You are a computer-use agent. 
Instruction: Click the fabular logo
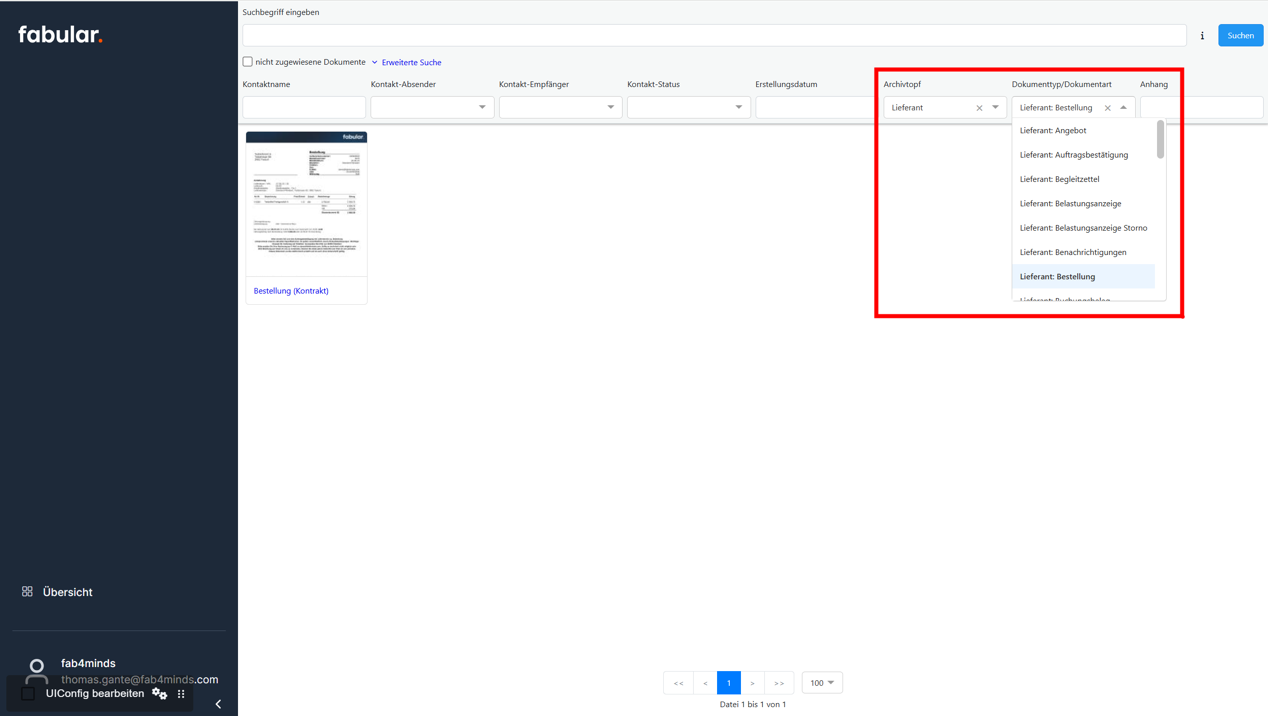pyautogui.click(x=60, y=33)
